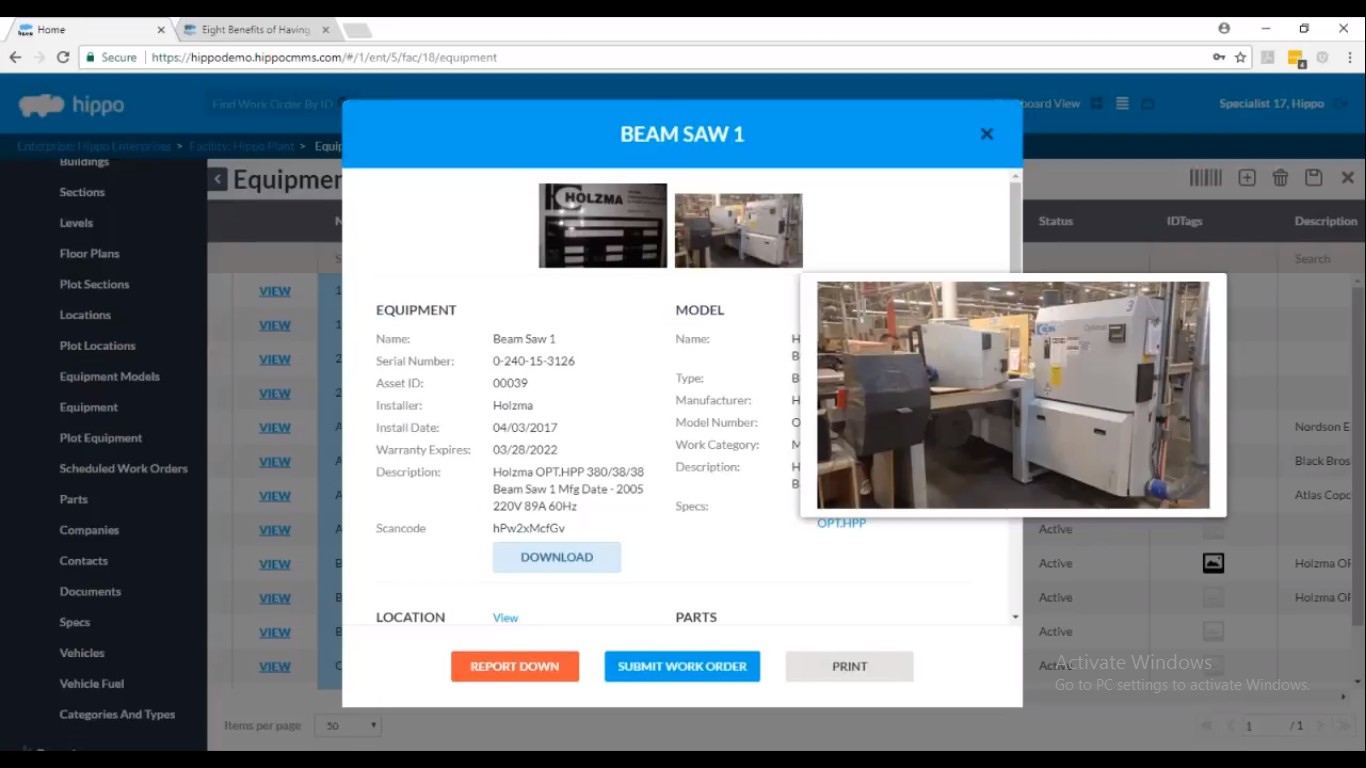Collapse the Equipment panel with left chevron
The image size is (1366, 768).
point(217,178)
